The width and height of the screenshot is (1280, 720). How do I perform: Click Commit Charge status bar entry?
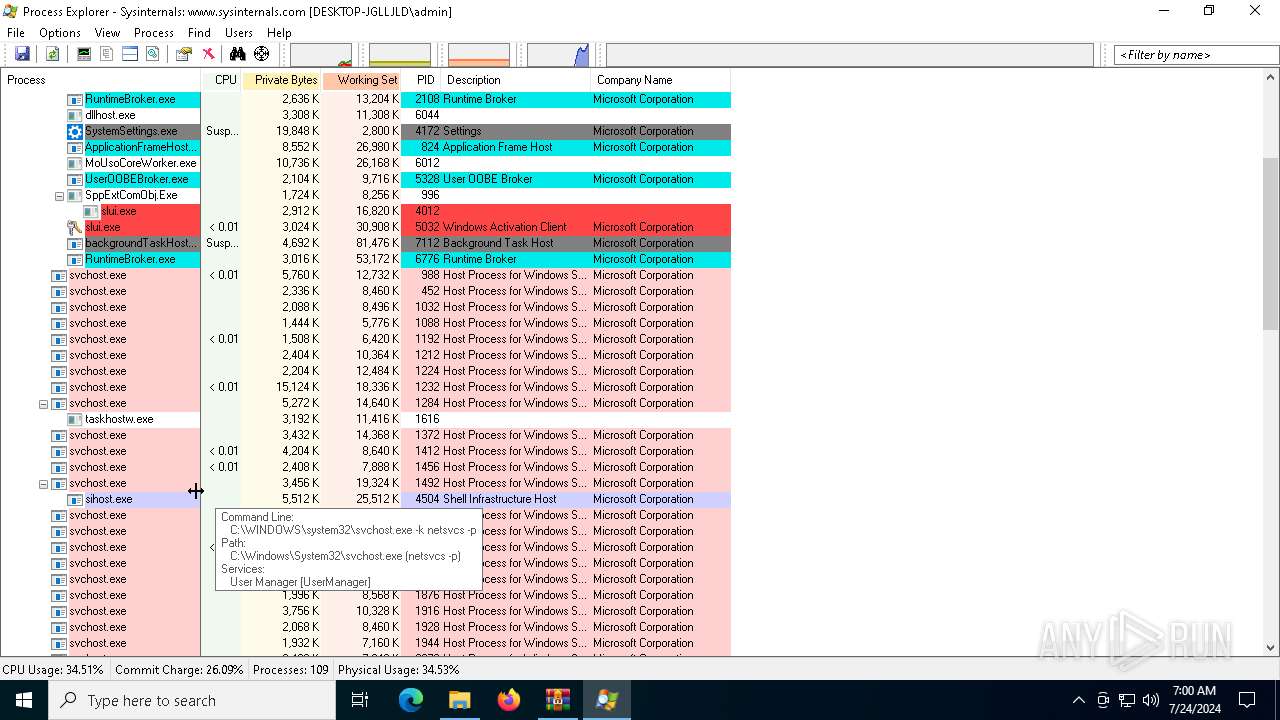tap(179, 670)
